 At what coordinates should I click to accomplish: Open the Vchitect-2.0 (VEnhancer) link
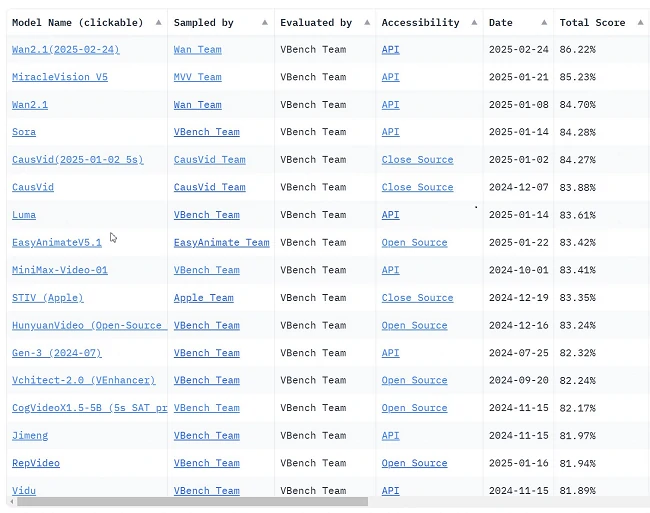click(83, 381)
